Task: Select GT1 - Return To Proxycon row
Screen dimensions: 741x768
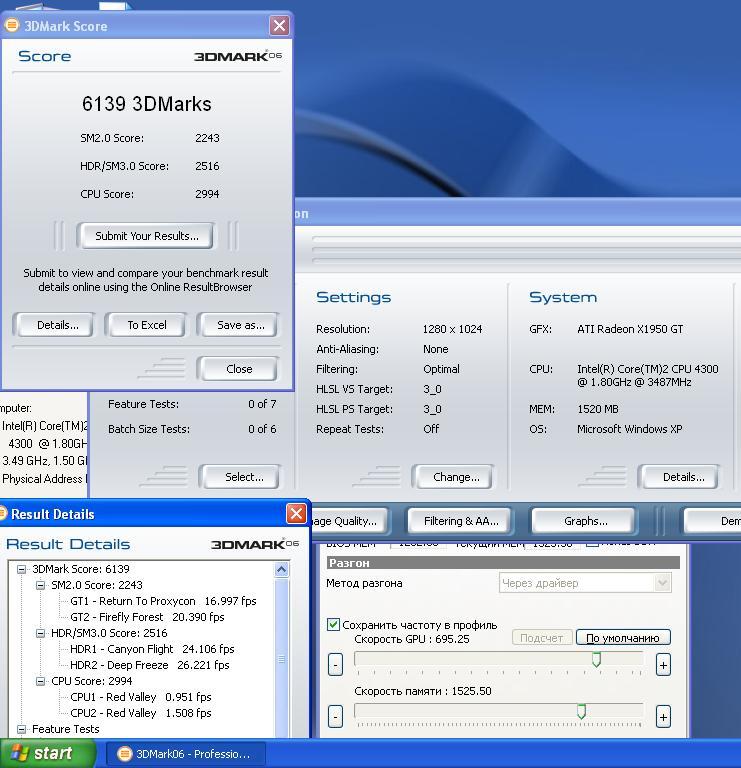Action: [x=163, y=601]
